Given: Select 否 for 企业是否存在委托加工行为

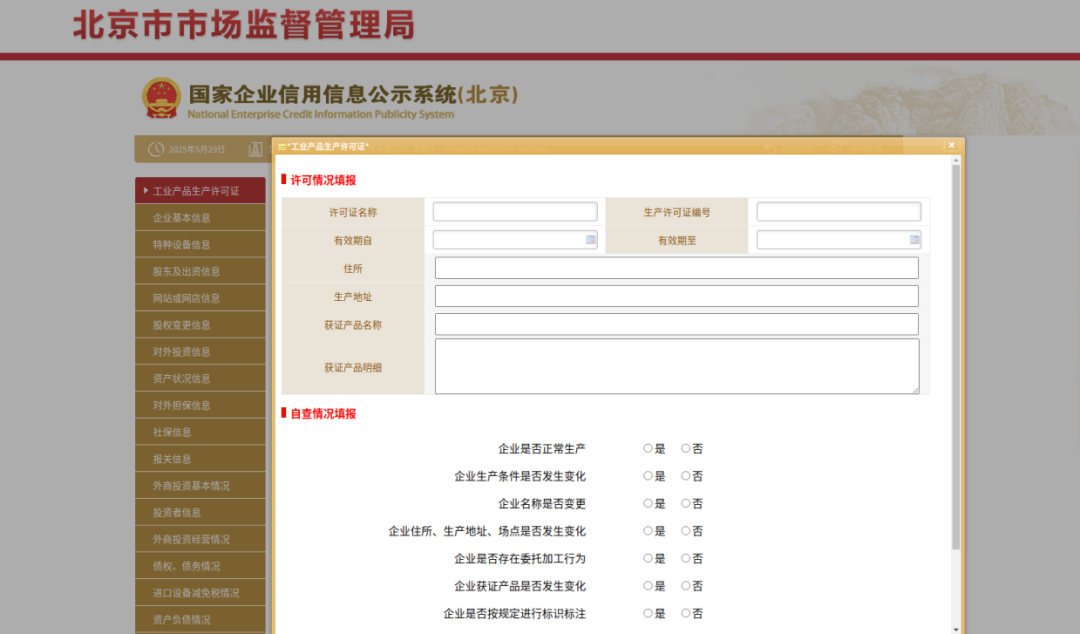Looking at the screenshot, I should (685, 559).
